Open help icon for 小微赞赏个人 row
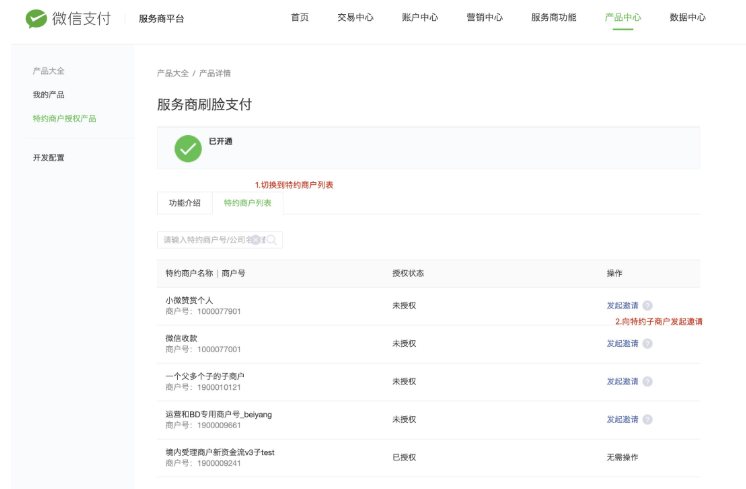The width and height of the screenshot is (746, 489). point(648,305)
